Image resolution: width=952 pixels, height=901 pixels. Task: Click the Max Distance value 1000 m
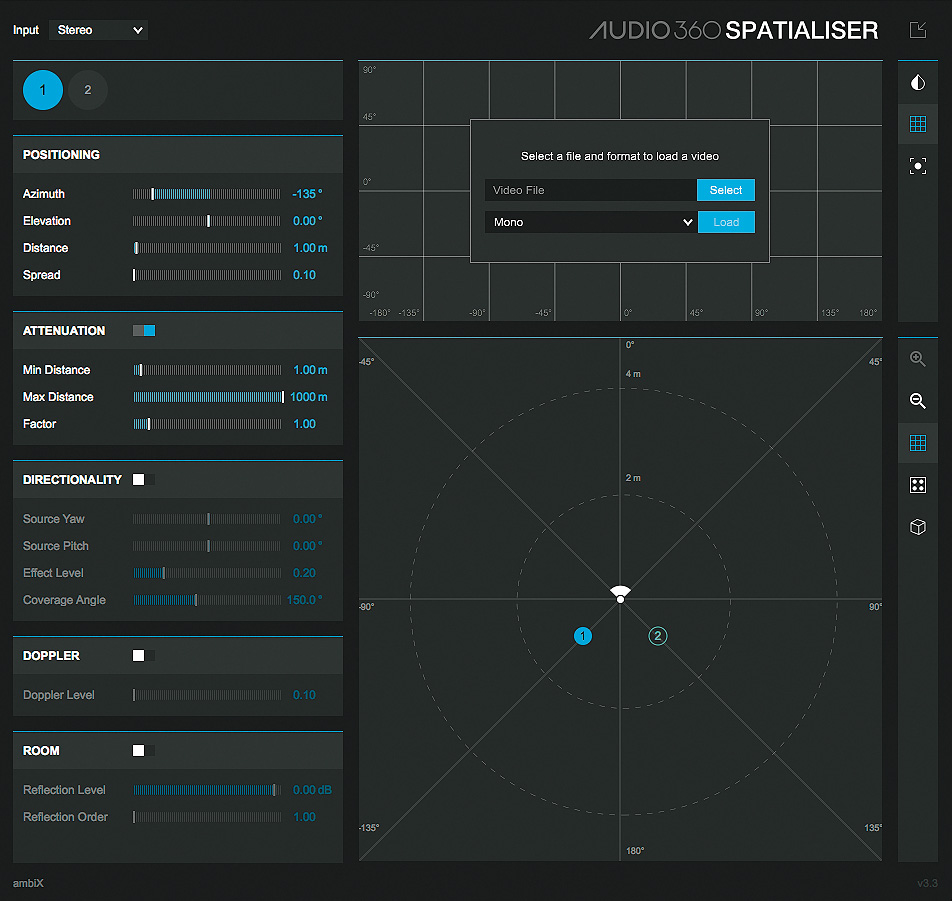308,397
